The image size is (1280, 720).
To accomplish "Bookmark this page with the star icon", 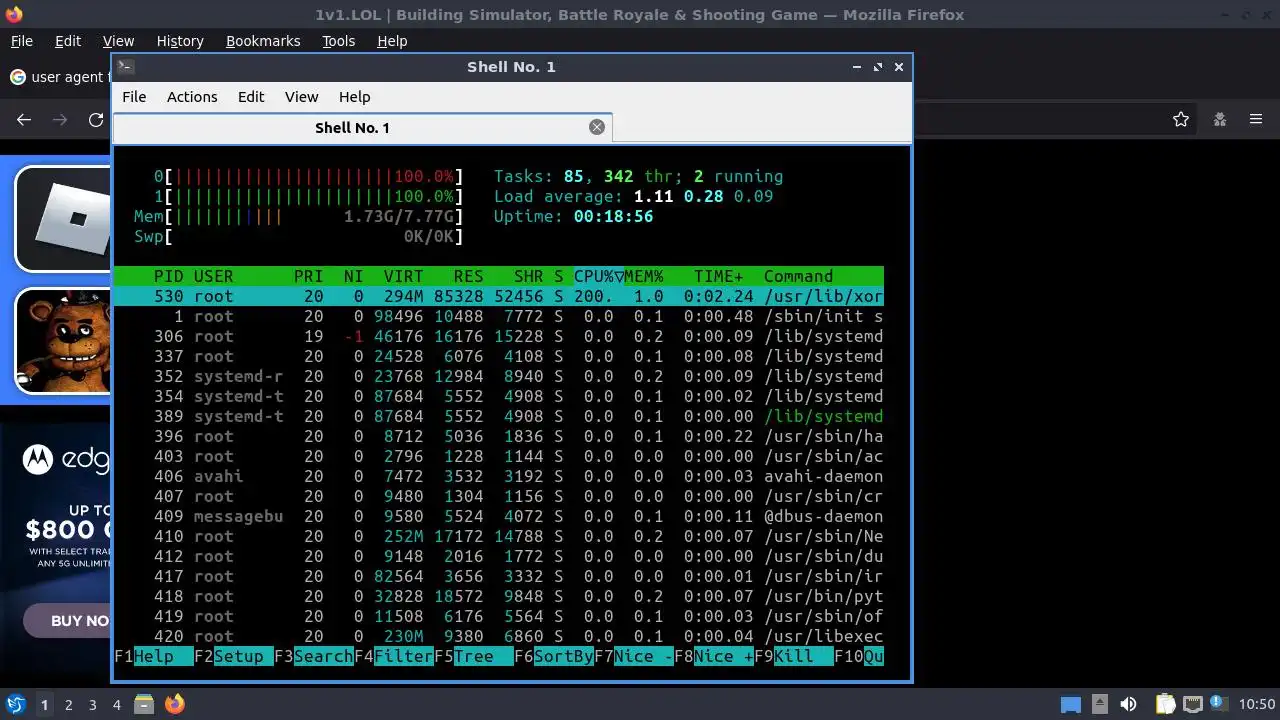I will tap(1181, 119).
